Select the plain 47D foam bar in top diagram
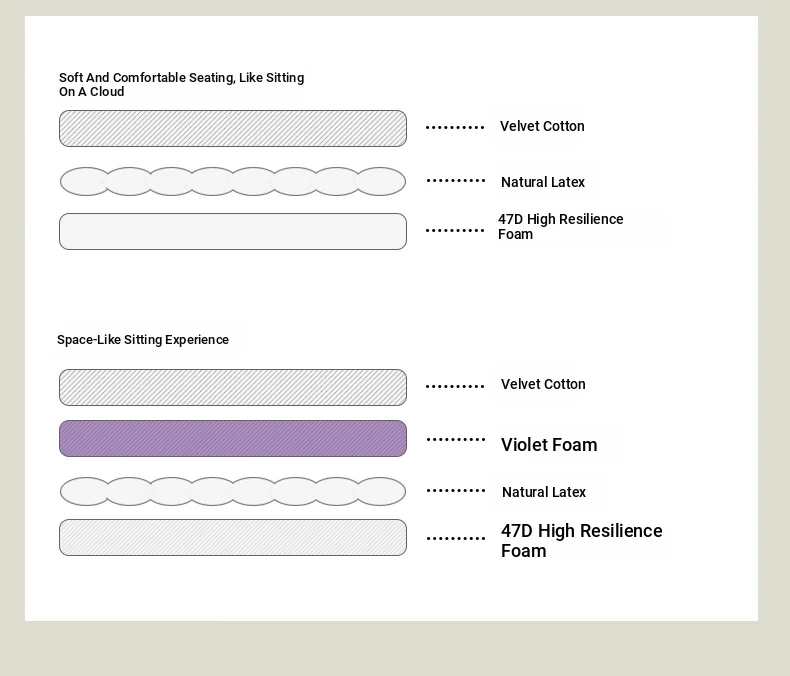This screenshot has width=790, height=676. coord(233,231)
